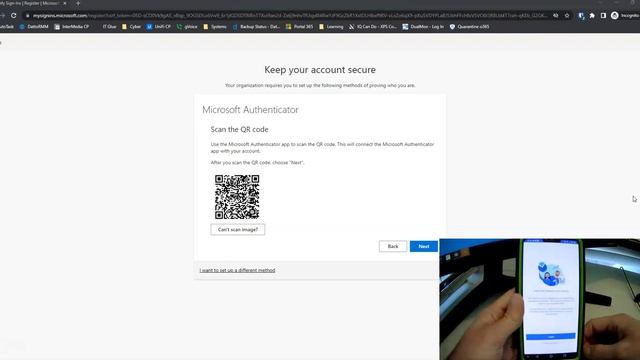This screenshot has height=360, width=640.
Task: Reload the page with the refresh icon
Action: (13, 16)
